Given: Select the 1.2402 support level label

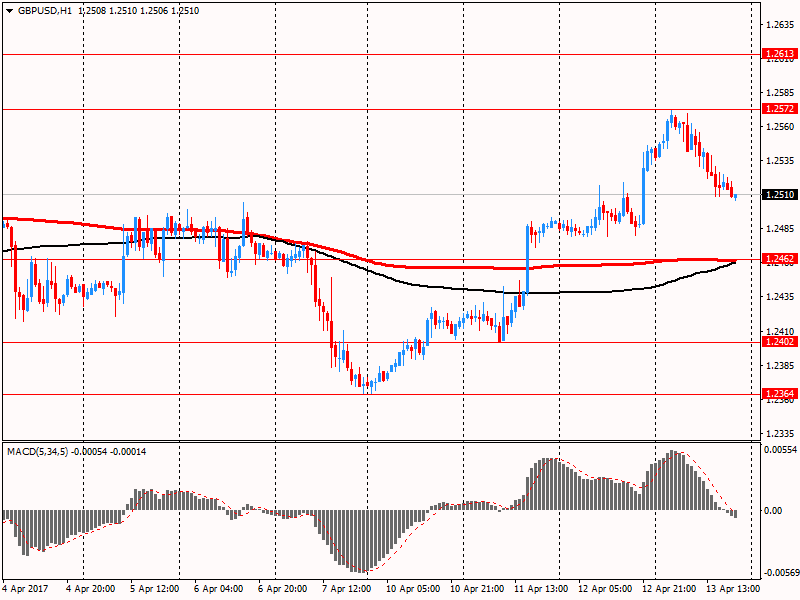Looking at the screenshot, I should [780, 342].
